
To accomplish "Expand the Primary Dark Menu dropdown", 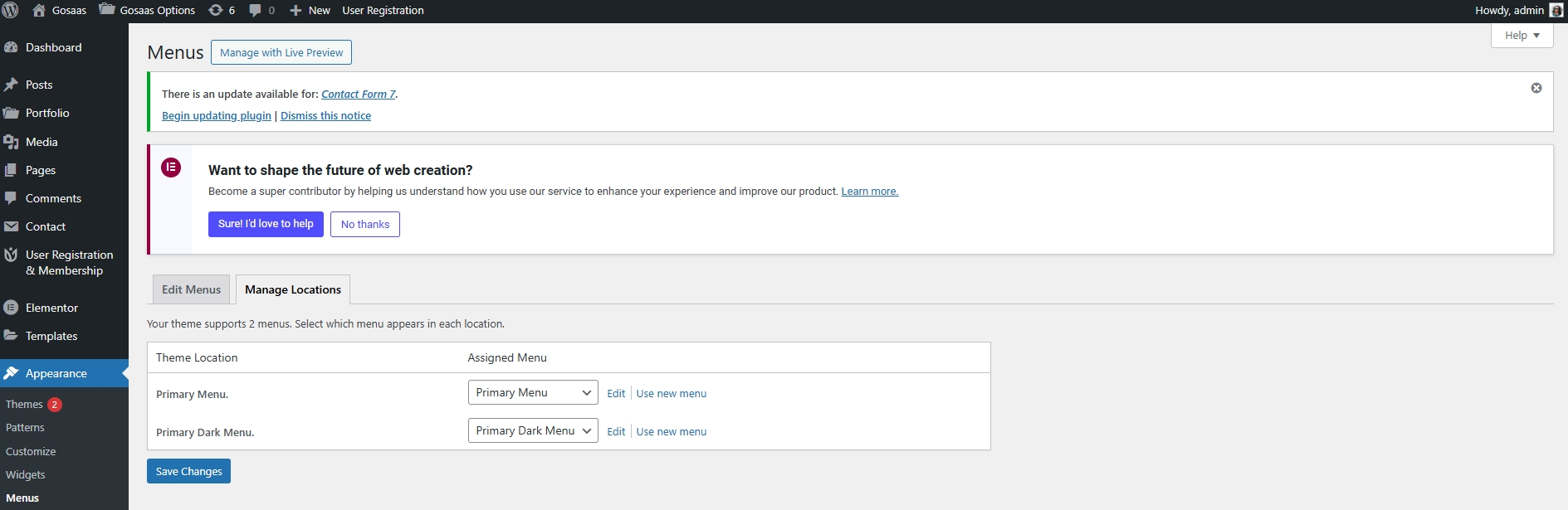I will click(532, 431).
